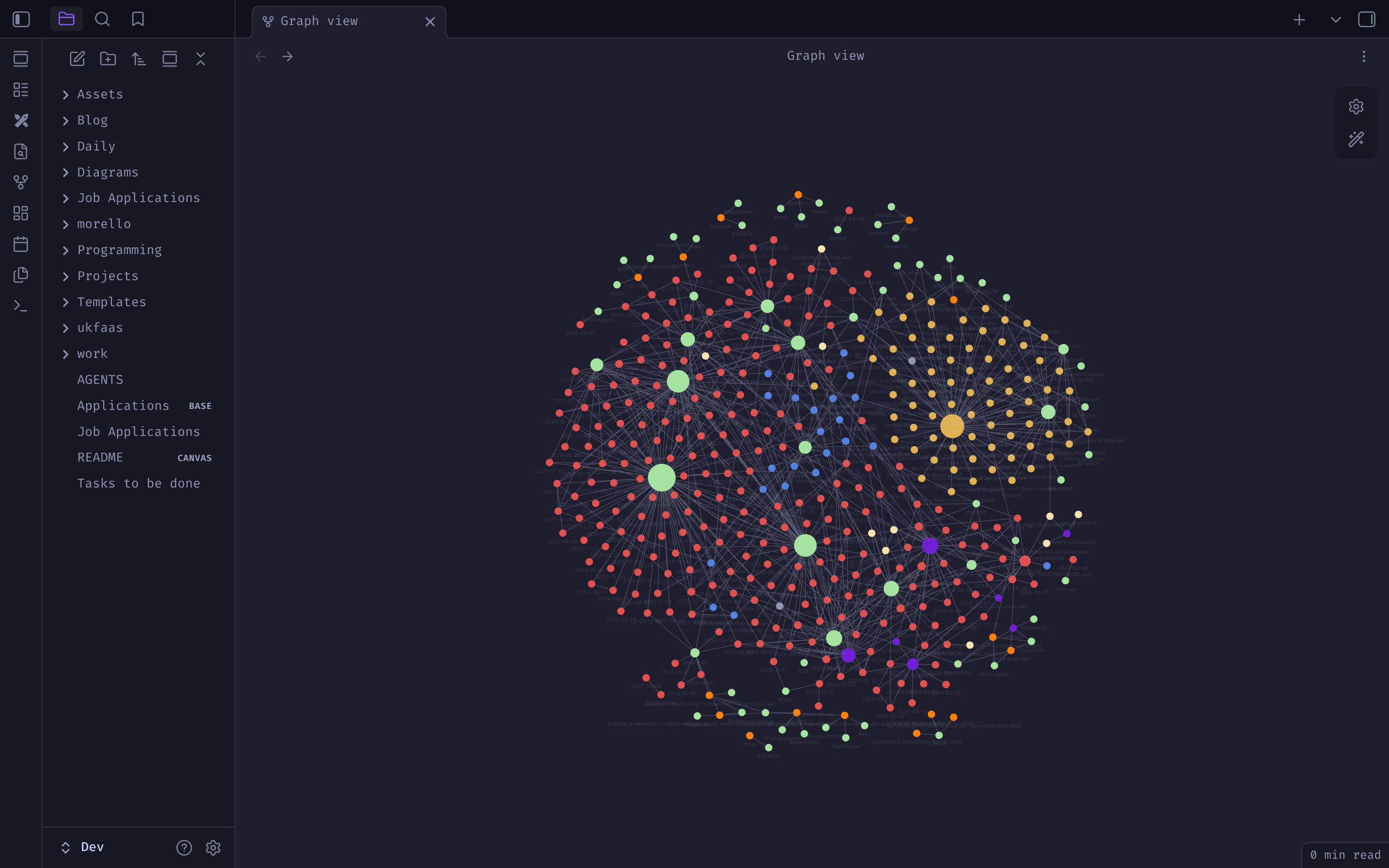The width and height of the screenshot is (1389, 868).
Task: Toggle the left sidebar
Action: click(21, 19)
